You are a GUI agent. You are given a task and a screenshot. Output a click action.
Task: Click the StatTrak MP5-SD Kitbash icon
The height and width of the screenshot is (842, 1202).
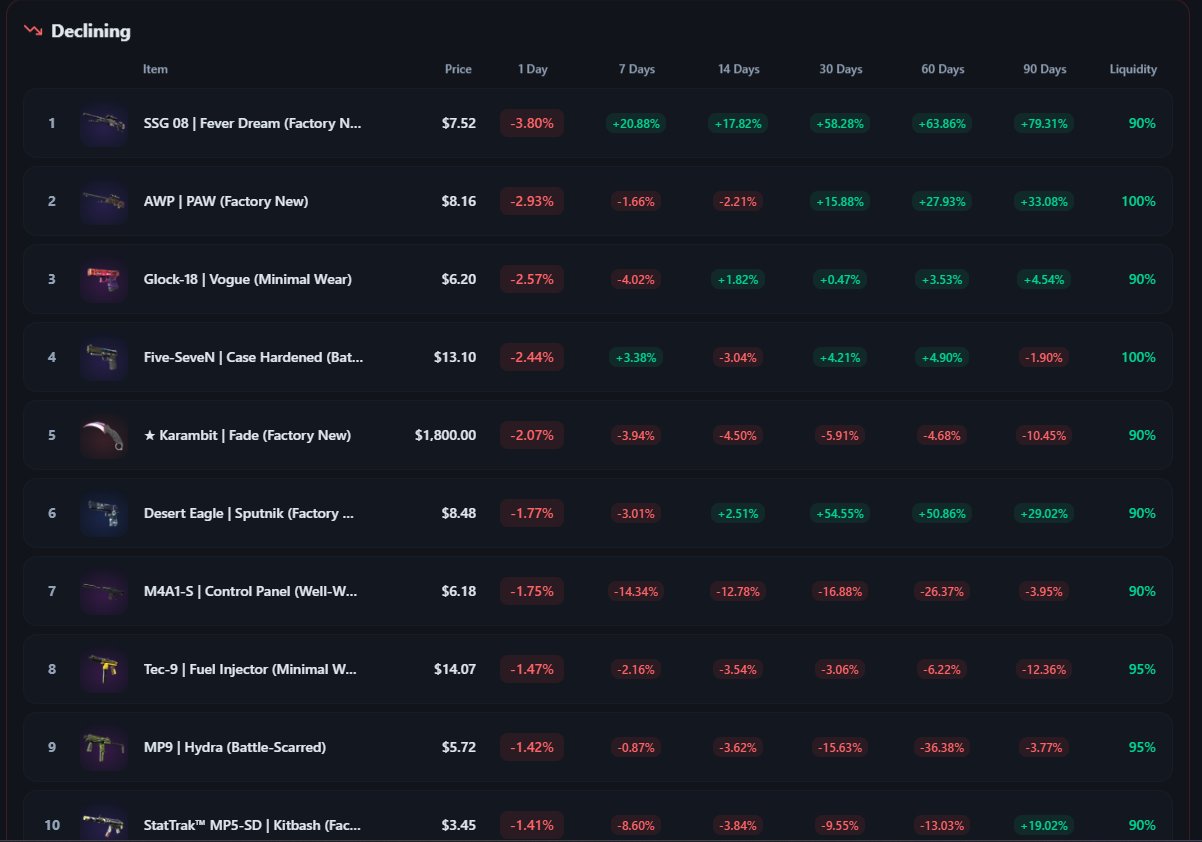(103, 824)
